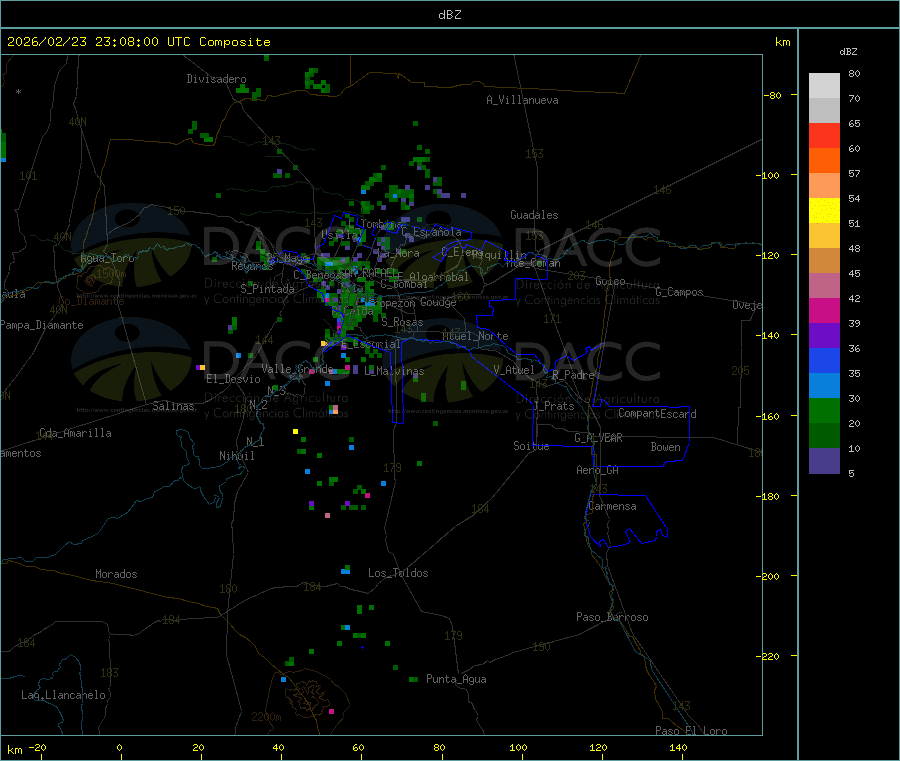This screenshot has width=900, height=761.
Task: Select the magenta 39-42 dBZ legend swatch
Action: tap(824, 310)
